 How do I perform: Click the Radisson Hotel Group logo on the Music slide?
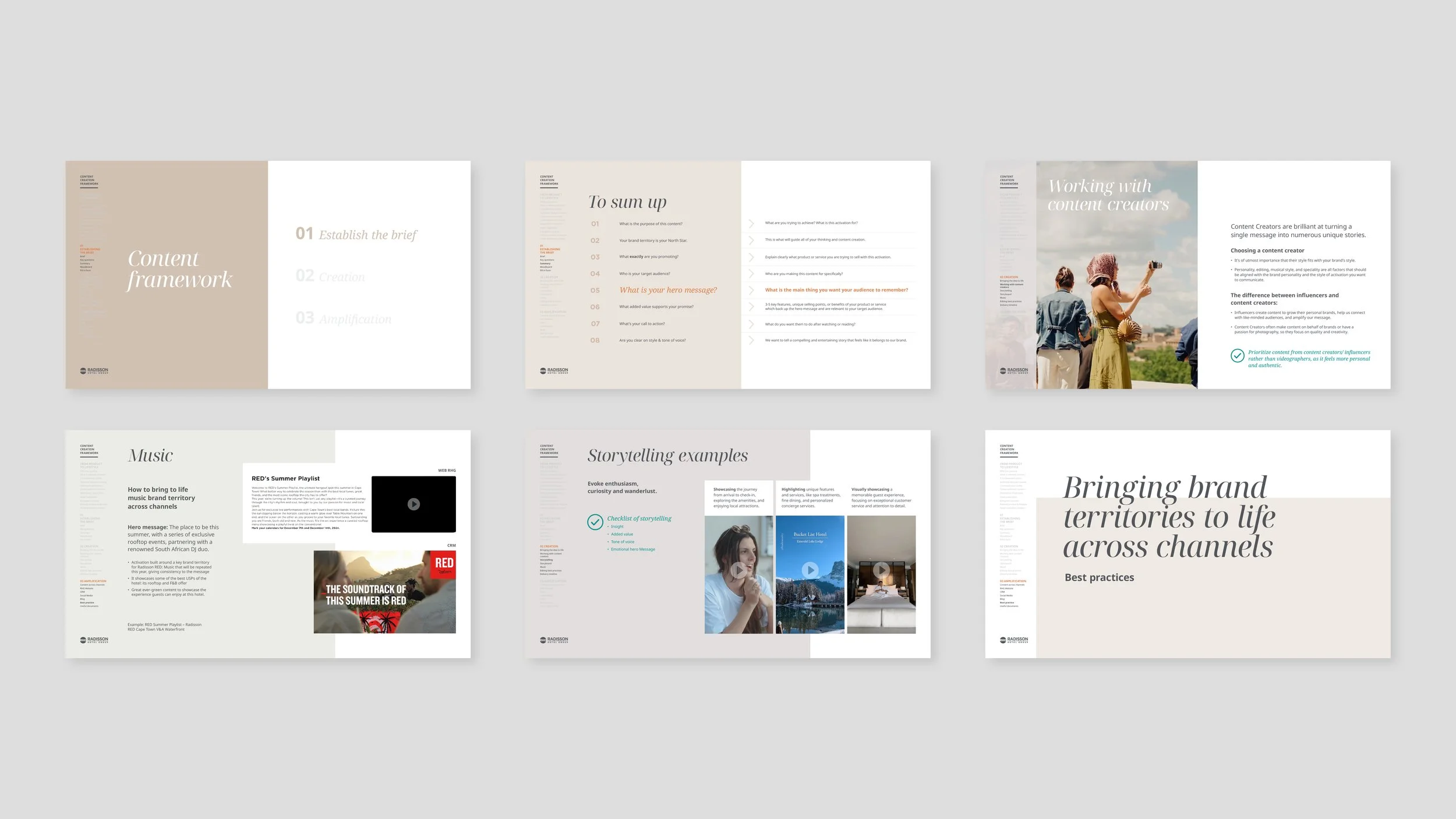click(x=93, y=638)
